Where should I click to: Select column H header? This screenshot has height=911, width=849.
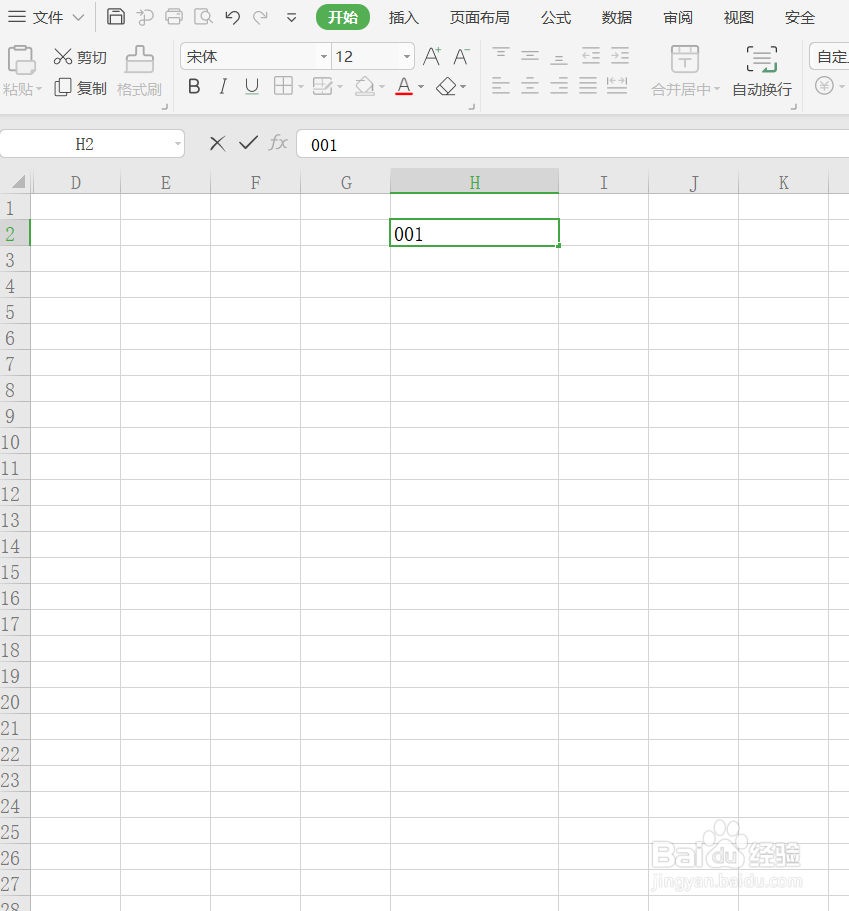tap(474, 182)
